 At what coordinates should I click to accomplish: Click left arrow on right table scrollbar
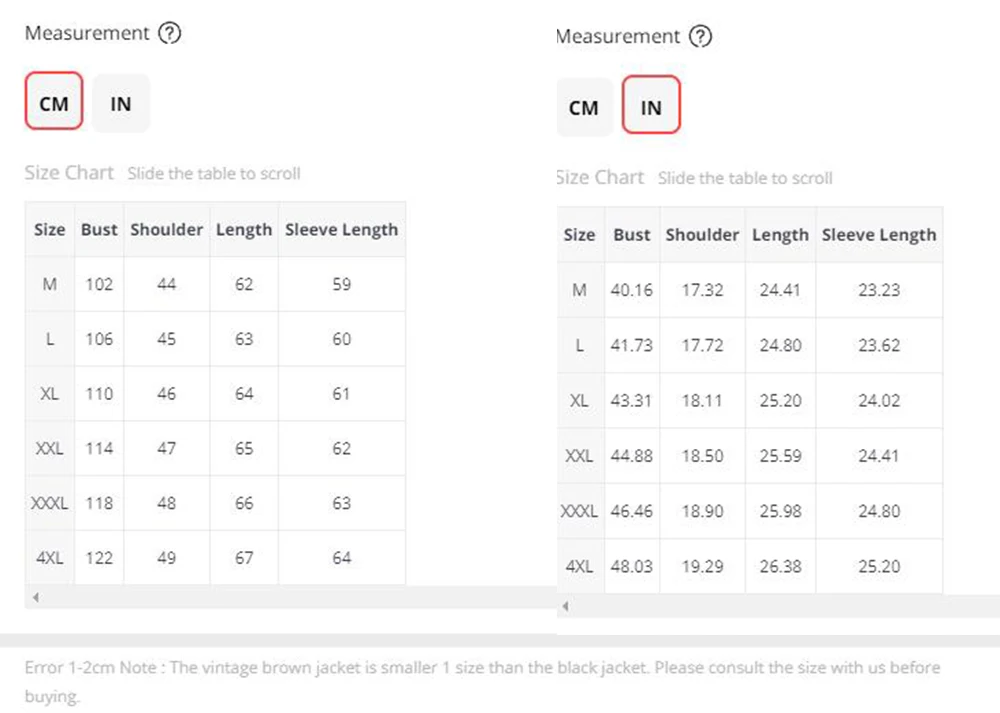point(566,606)
